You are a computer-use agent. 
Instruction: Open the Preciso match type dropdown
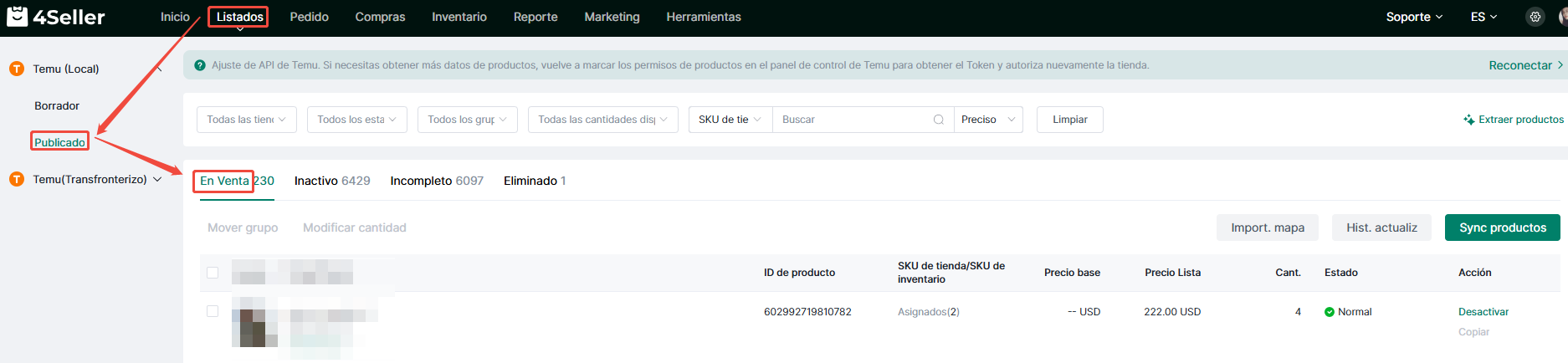(x=988, y=120)
